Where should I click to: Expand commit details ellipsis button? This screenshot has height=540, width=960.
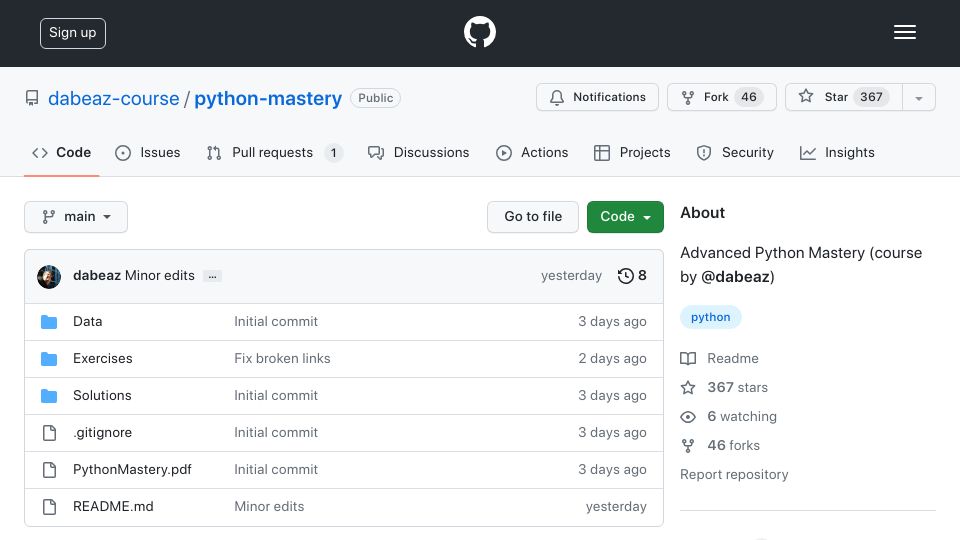[x=212, y=276]
